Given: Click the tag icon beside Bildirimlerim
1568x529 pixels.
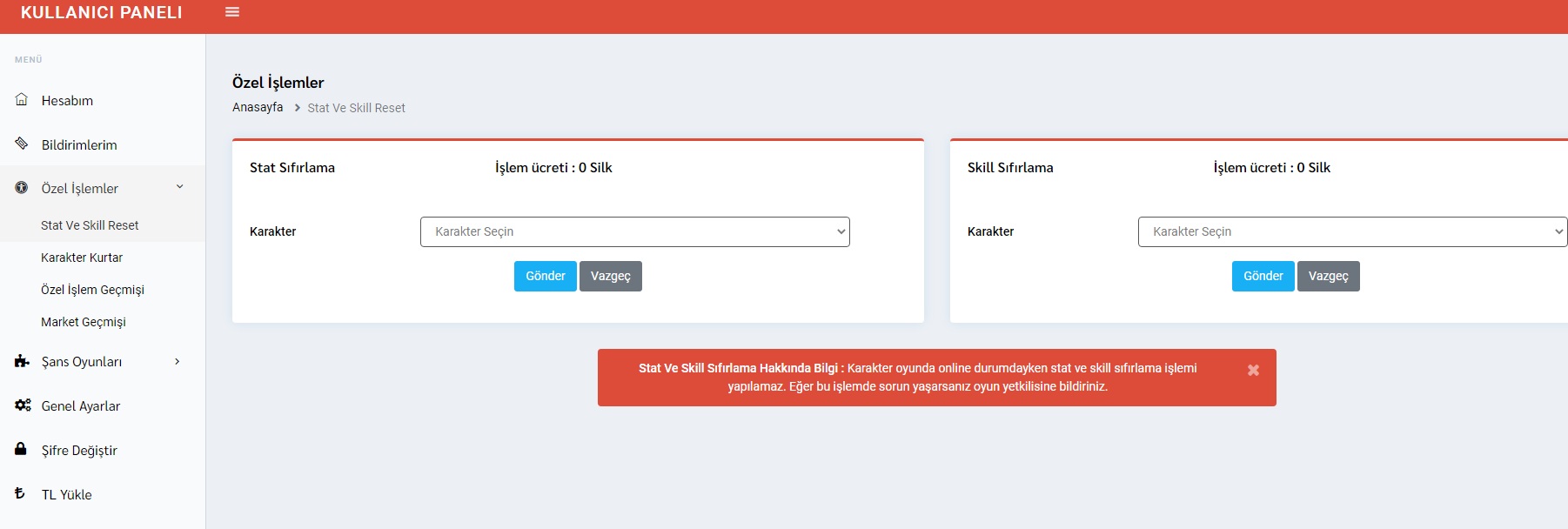Looking at the screenshot, I should pos(22,144).
